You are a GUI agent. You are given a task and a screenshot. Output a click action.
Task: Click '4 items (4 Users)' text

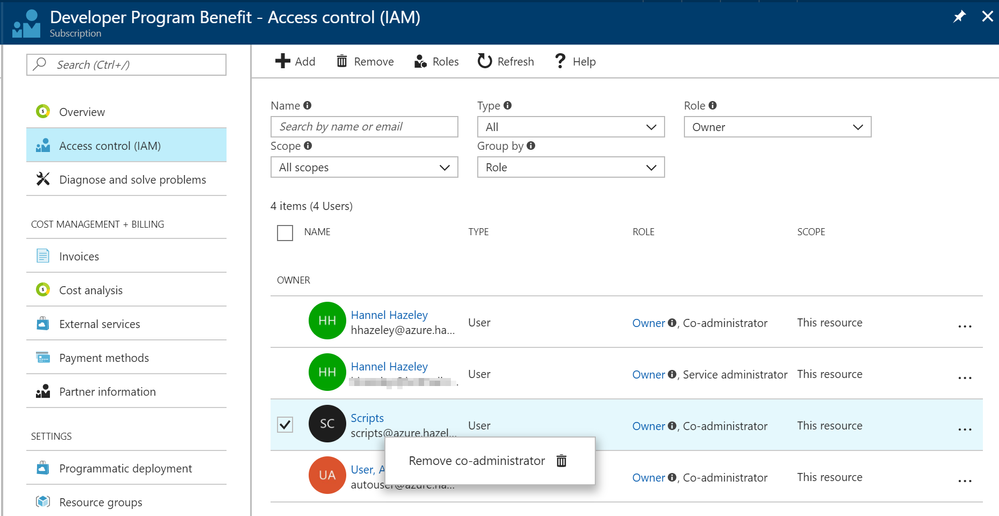312,206
